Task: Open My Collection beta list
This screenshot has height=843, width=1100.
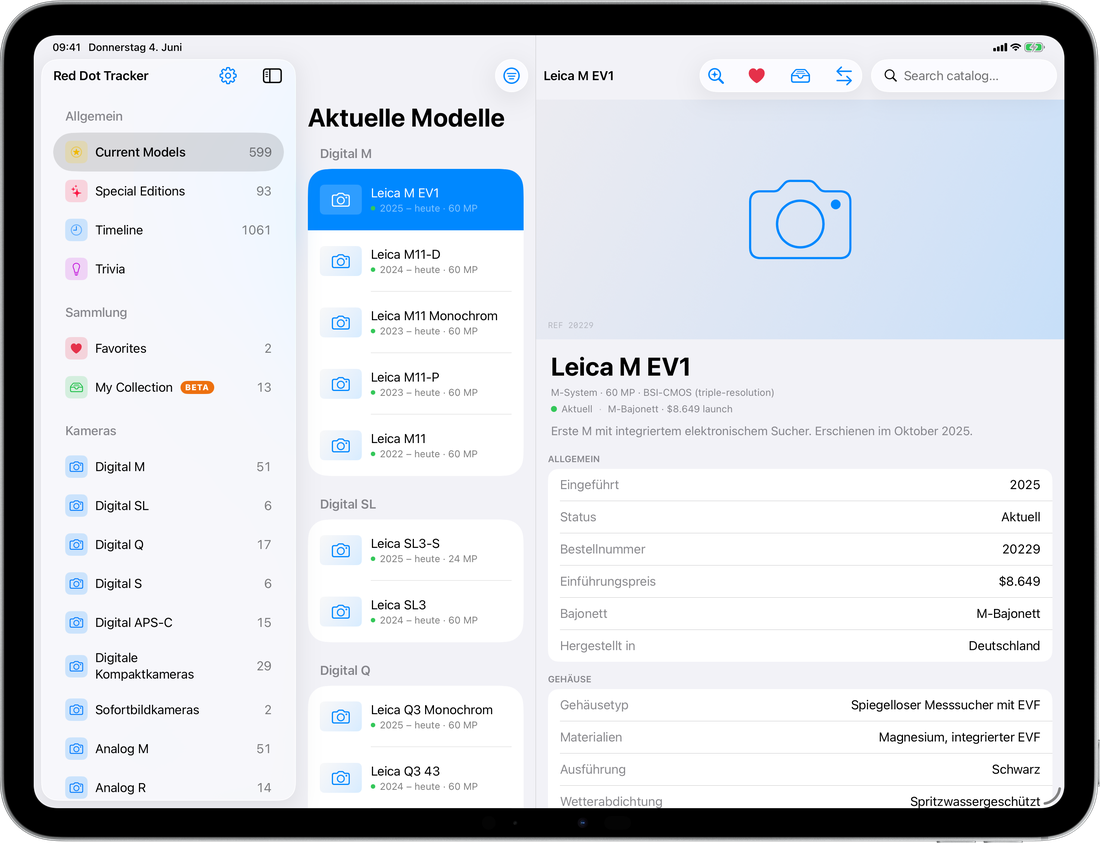Action: tap(168, 387)
